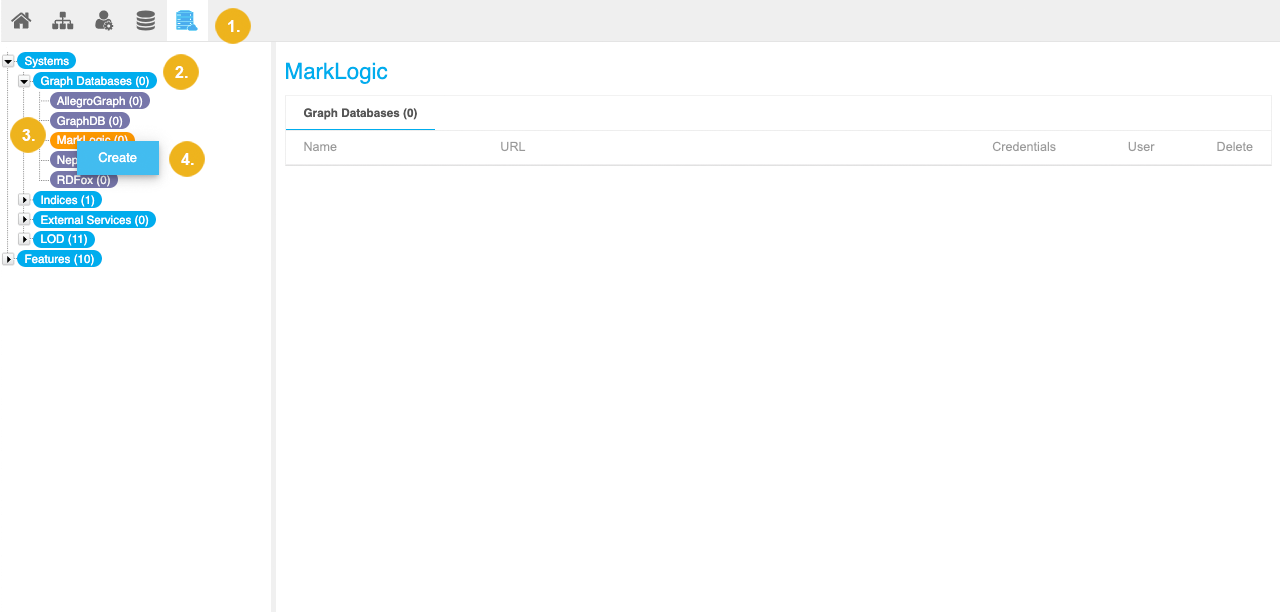The image size is (1280, 612).
Task: Expand the External Services node arrow
Action: (x=25, y=220)
